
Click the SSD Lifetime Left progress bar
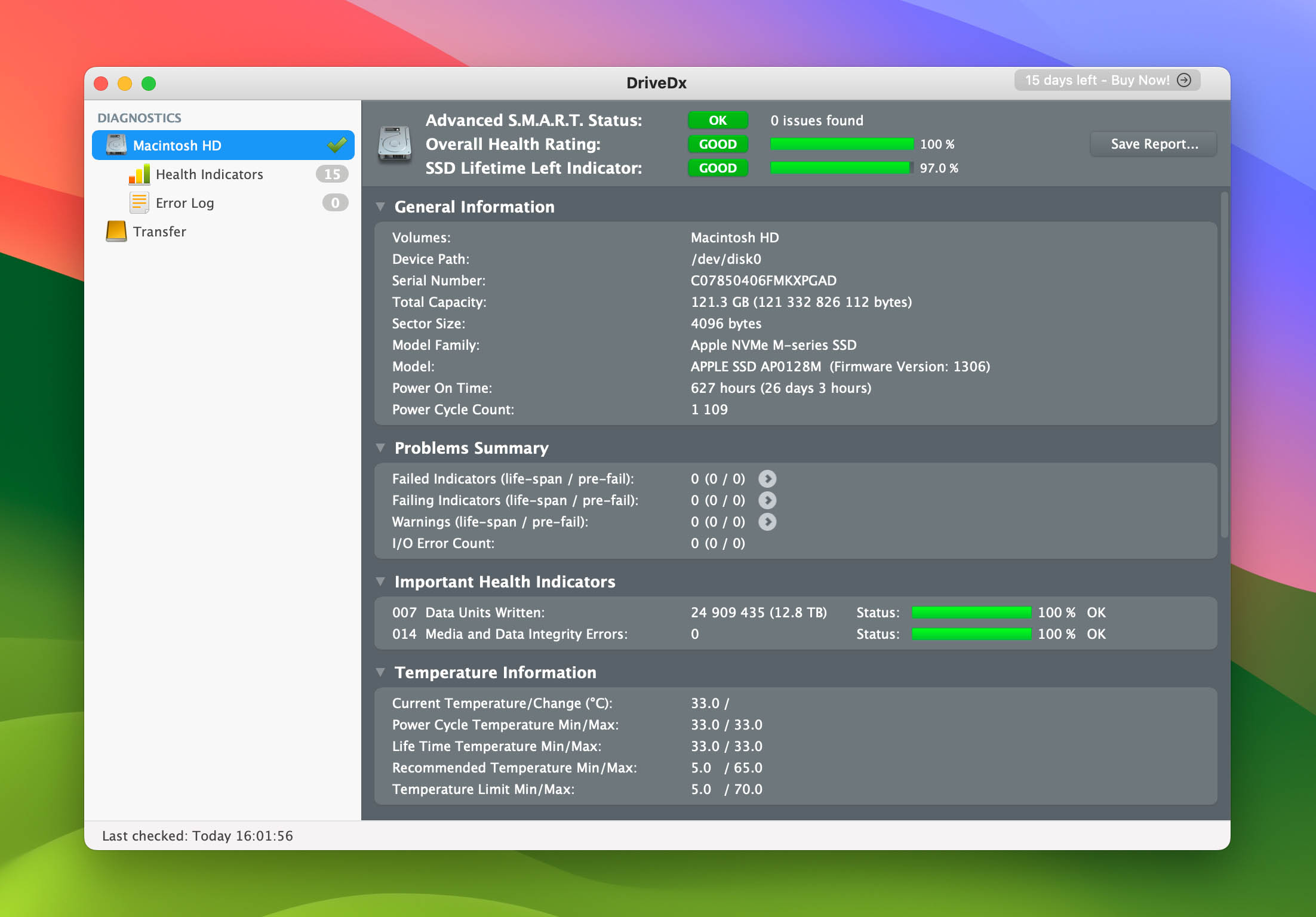click(x=842, y=168)
